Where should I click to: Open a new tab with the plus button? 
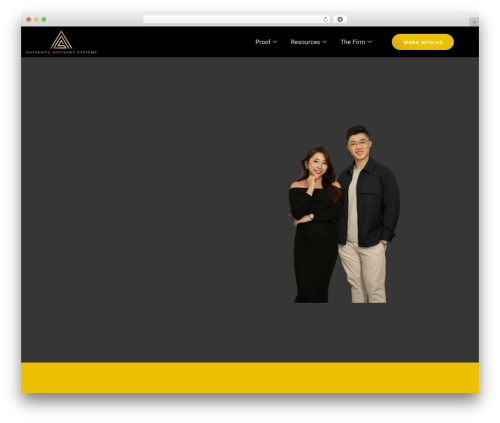[474, 22]
